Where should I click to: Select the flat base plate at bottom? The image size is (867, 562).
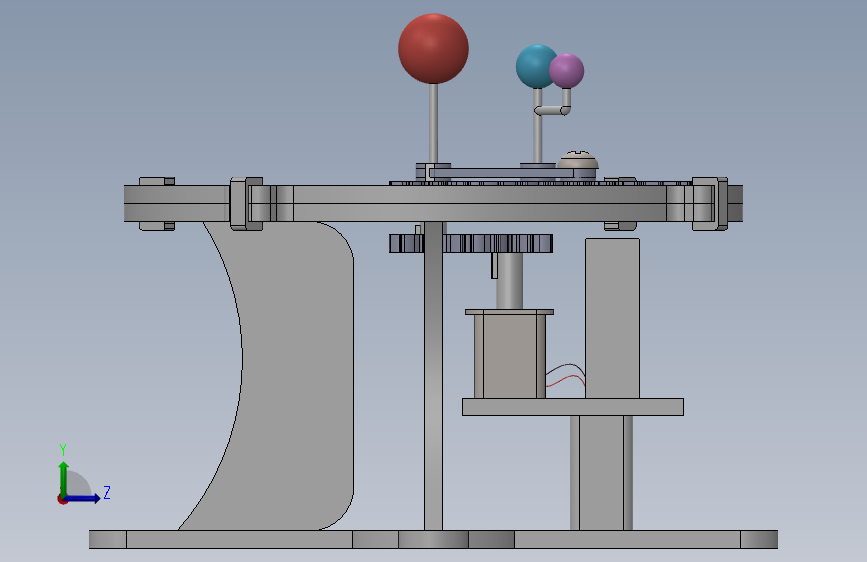(x=434, y=539)
